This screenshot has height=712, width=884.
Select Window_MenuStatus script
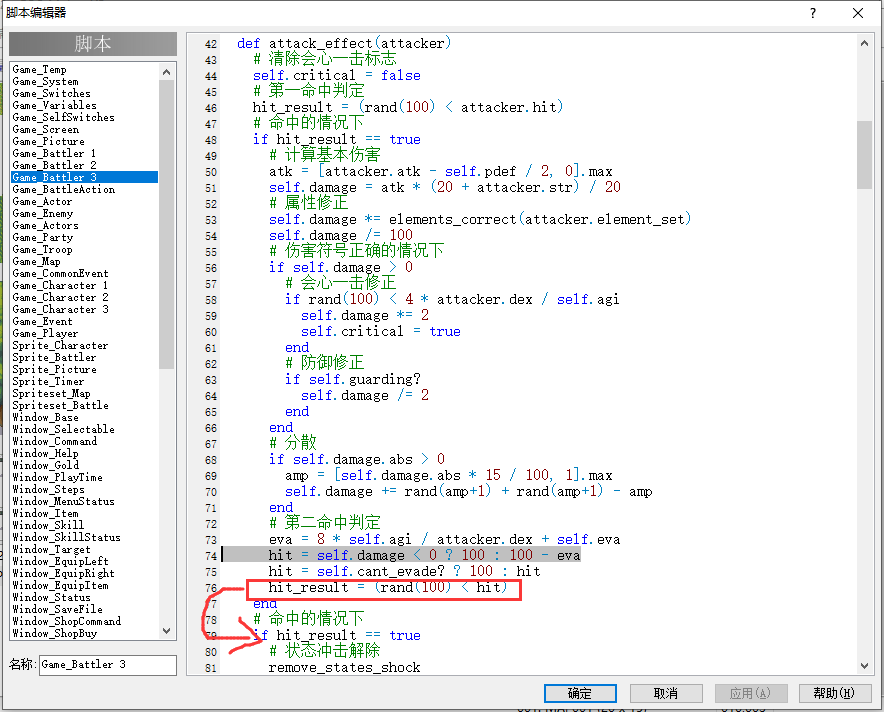pos(63,501)
